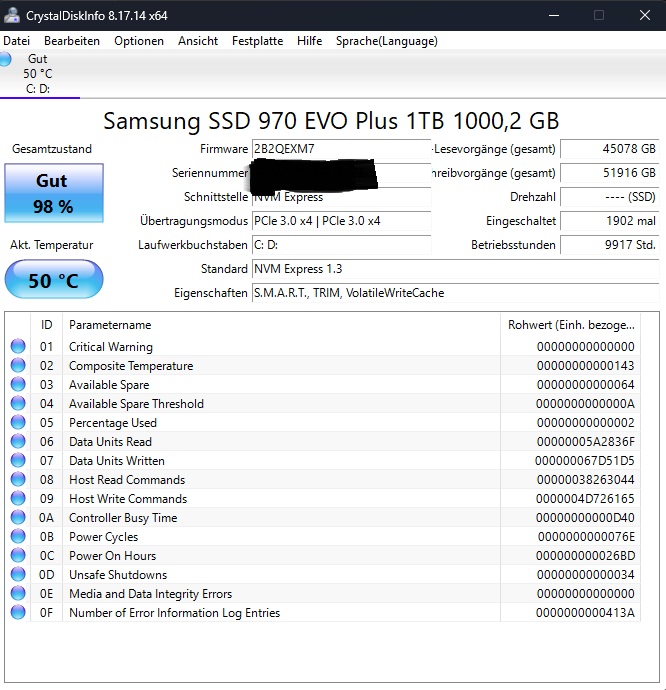Click raw value 00000005A2836F

coord(585,442)
